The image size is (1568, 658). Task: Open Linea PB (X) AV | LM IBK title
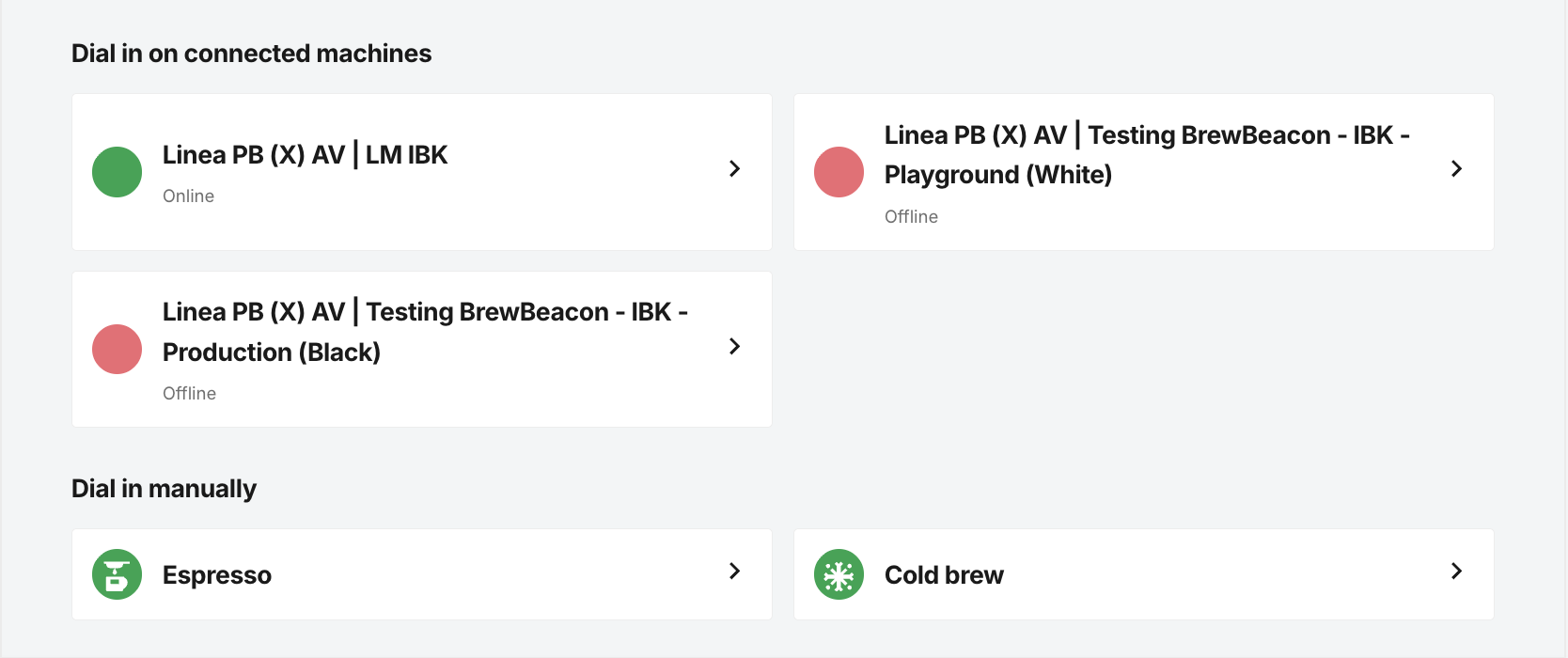[305, 154]
